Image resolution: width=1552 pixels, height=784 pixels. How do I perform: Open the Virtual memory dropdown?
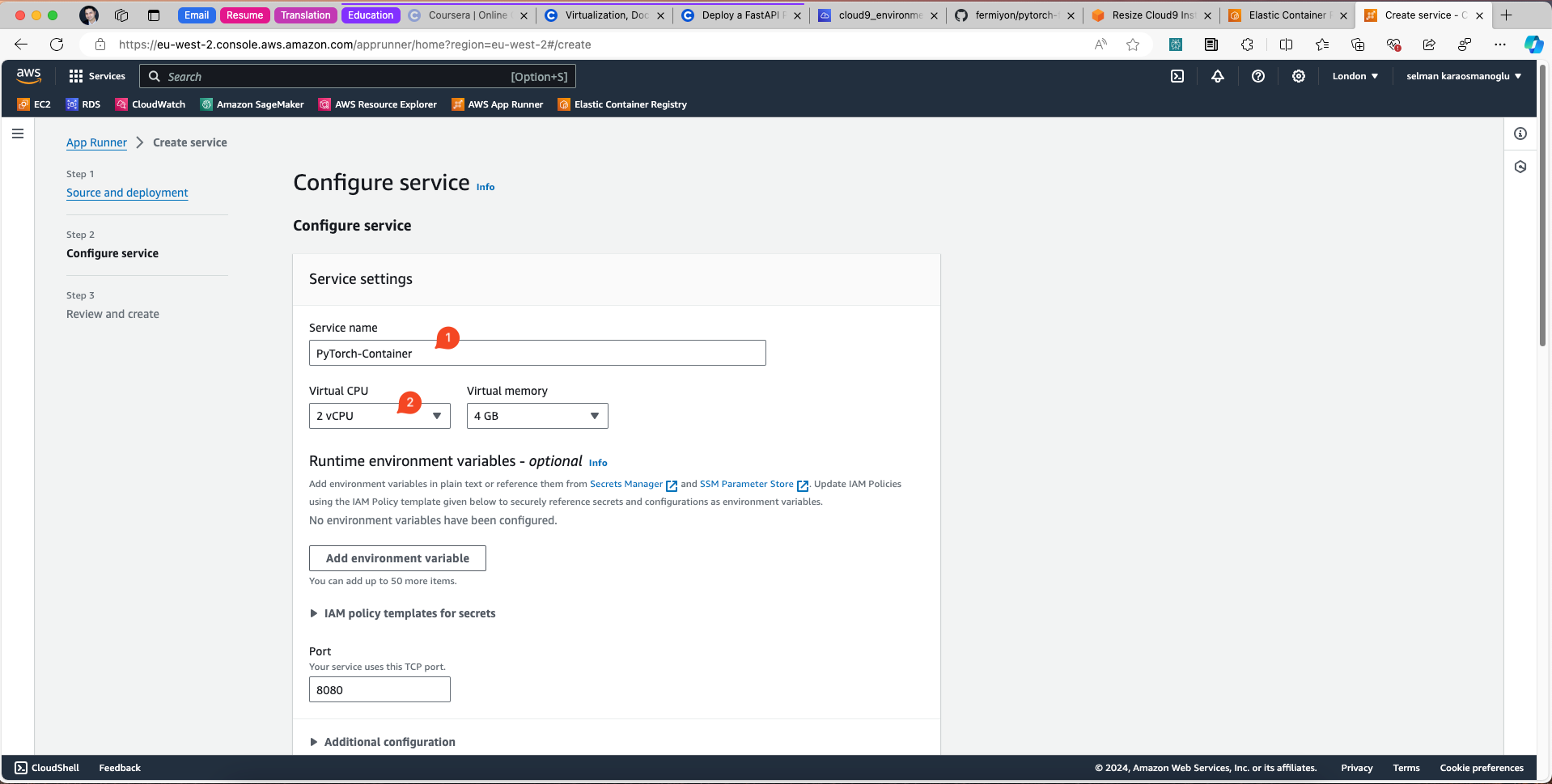pos(537,416)
